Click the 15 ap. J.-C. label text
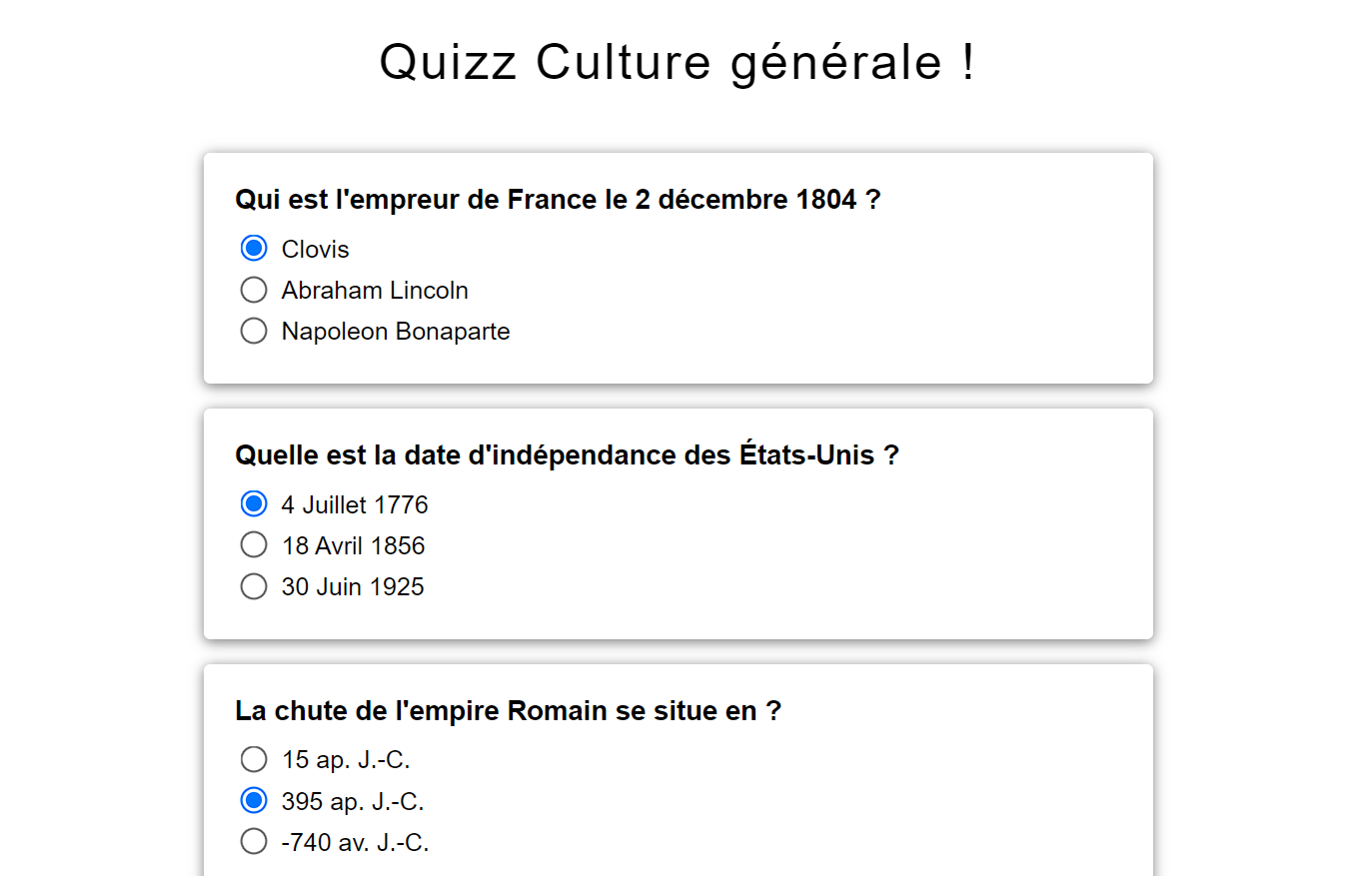Image resolution: width=1372 pixels, height=876 pixels. [346, 760]
